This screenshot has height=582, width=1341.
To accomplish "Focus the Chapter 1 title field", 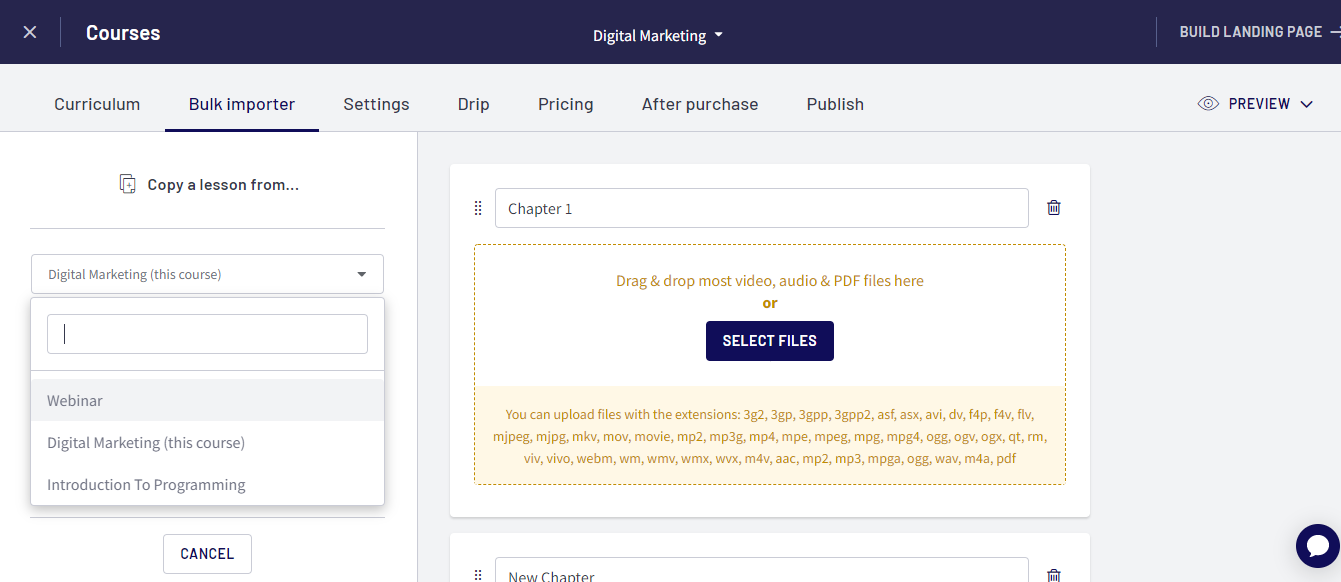I will point(761,208).
